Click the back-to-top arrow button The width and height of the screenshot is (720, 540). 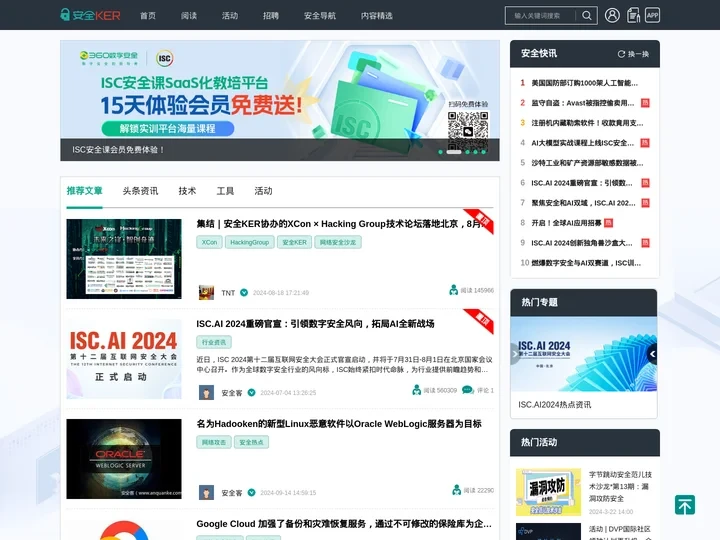(x=685, y=505)
